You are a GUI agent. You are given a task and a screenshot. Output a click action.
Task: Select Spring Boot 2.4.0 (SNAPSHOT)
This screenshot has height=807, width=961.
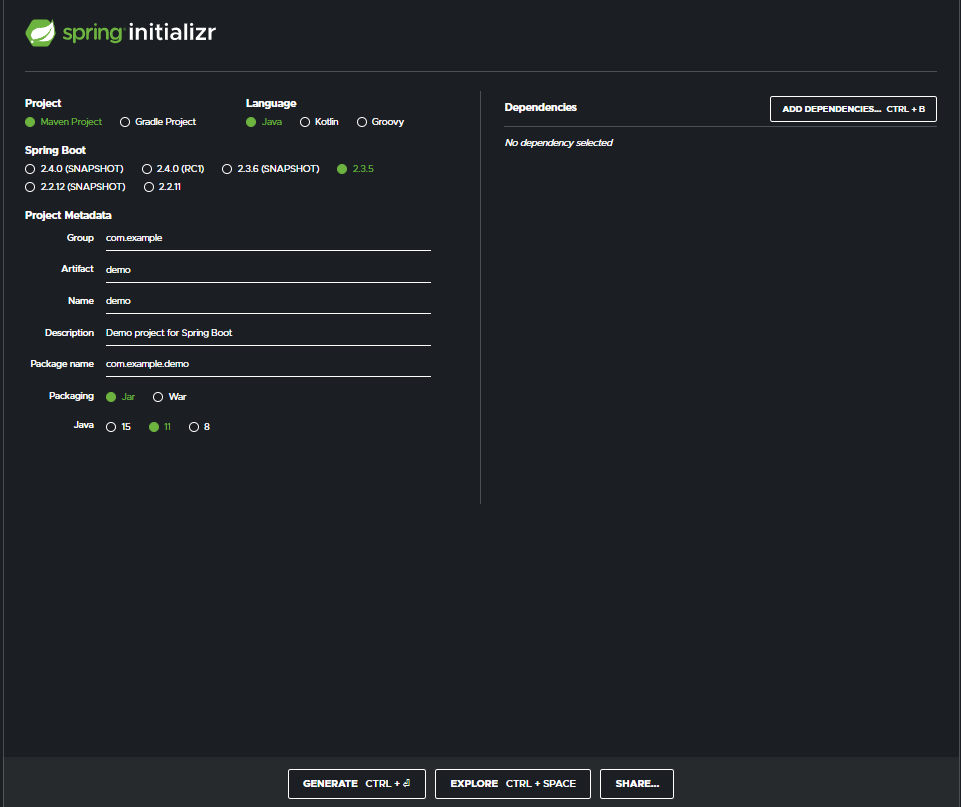[74, 169]
